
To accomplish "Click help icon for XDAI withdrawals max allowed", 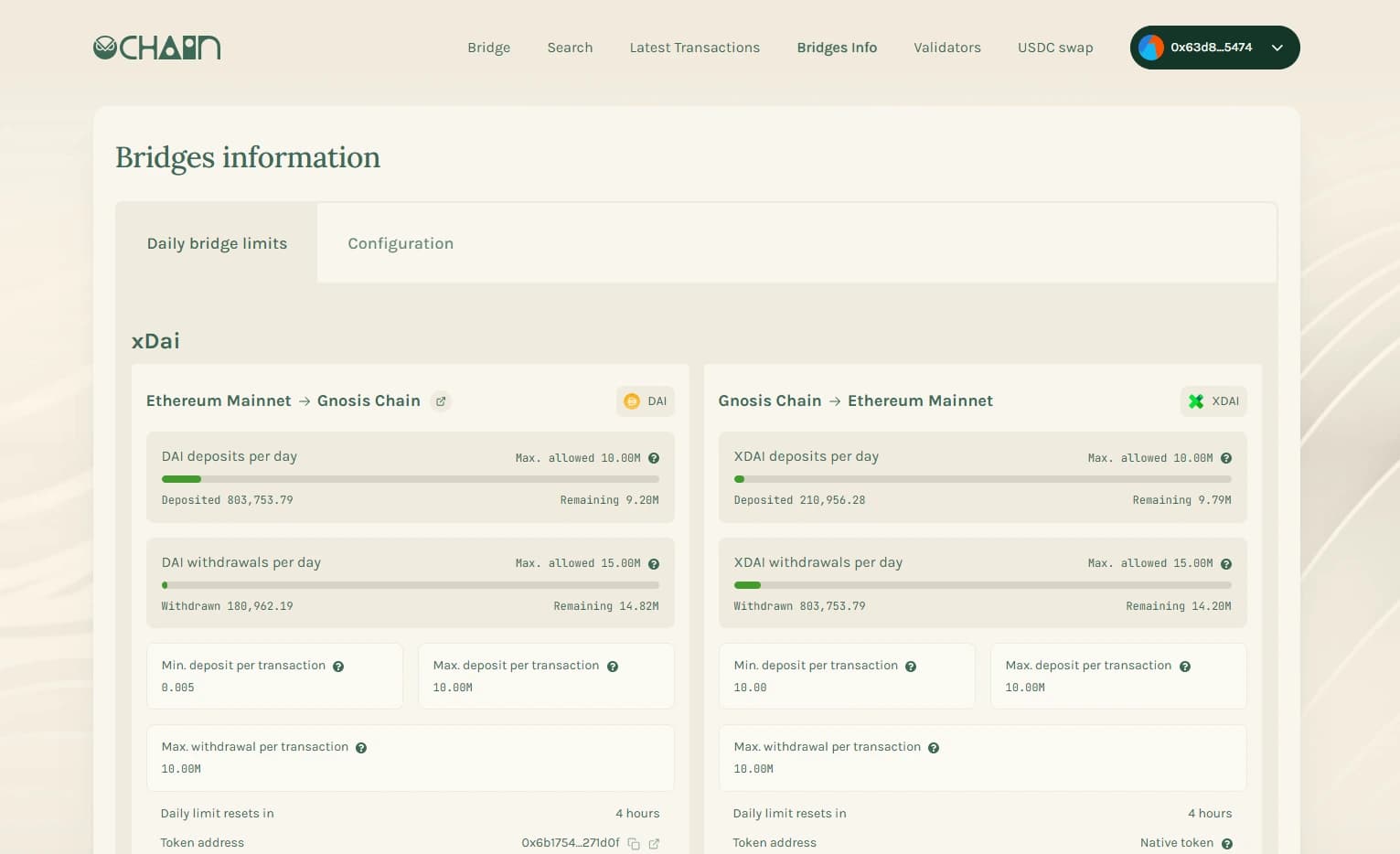I will tap(1226, 564).
